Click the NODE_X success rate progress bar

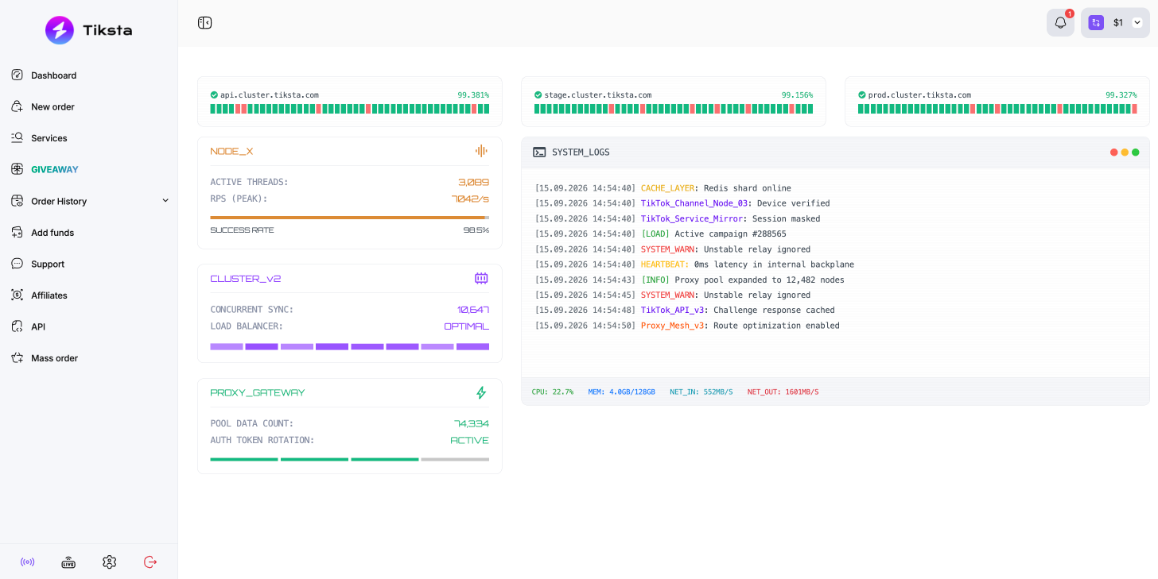pyautogui.click(x=349, y=217)
